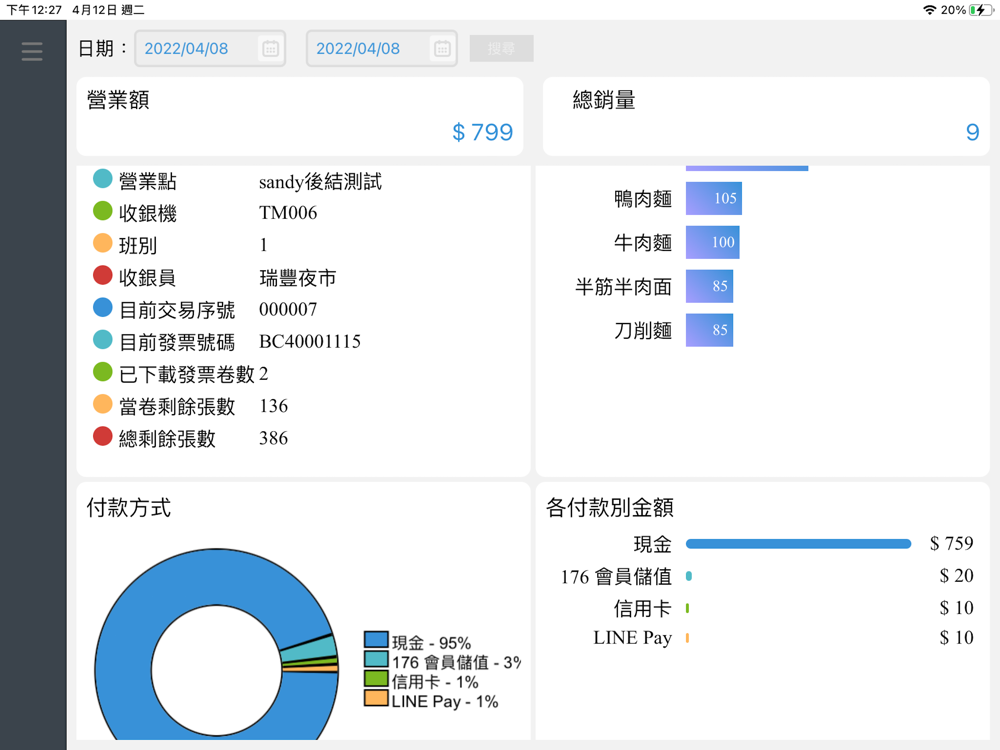Click the 刀削麵 bar showing 85
This screenshot has width=1000, height=750.
[709, 330]
